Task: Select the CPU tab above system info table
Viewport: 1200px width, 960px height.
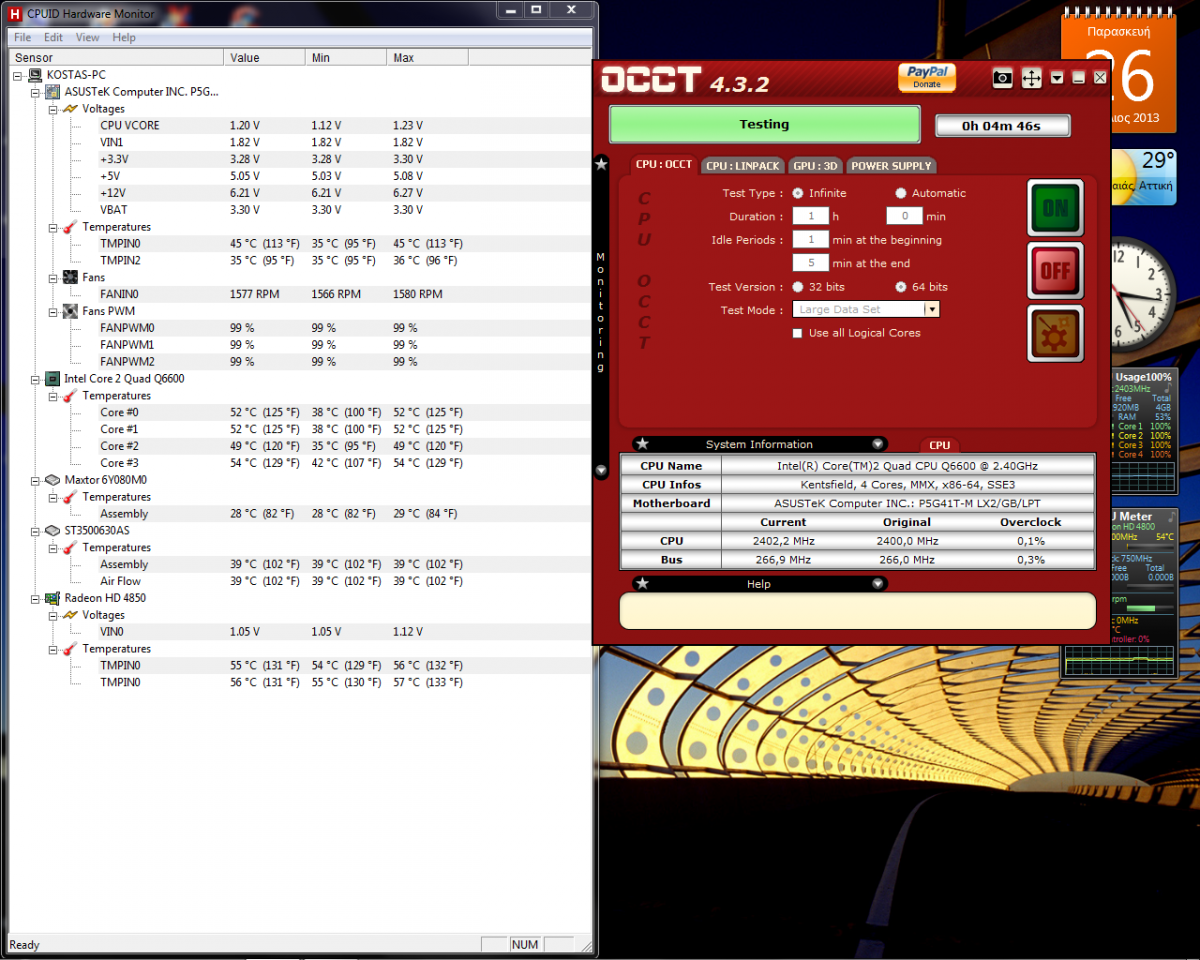Action: tap(939, 446)
